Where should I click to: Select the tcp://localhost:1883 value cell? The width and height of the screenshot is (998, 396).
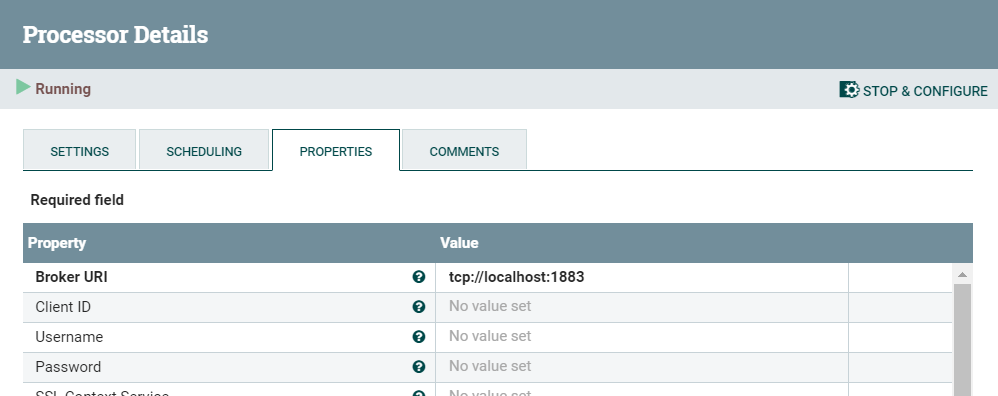(642, 278)
